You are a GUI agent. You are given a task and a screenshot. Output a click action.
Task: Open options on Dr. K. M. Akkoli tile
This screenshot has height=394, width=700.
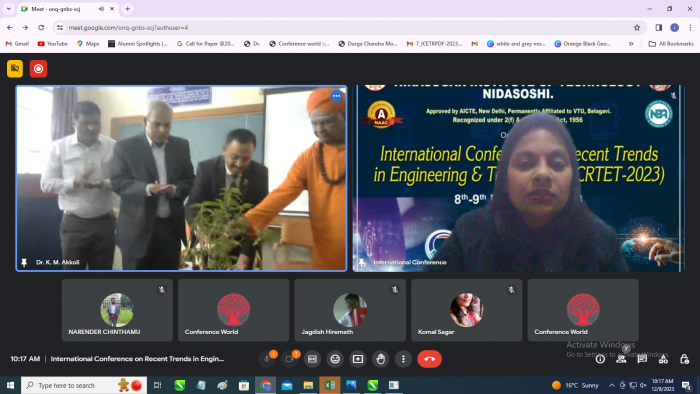point(336,96)
